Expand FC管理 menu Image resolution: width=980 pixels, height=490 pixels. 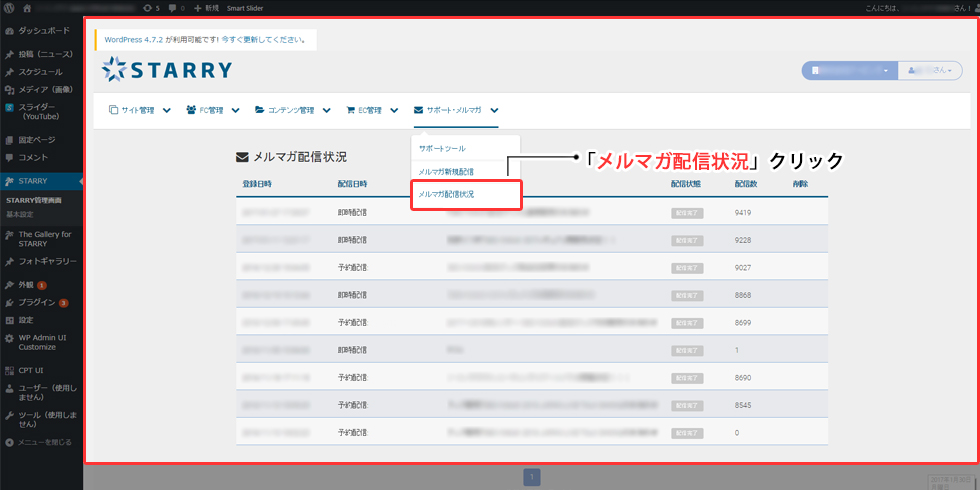pyautogui.click(x=212, y=111)
